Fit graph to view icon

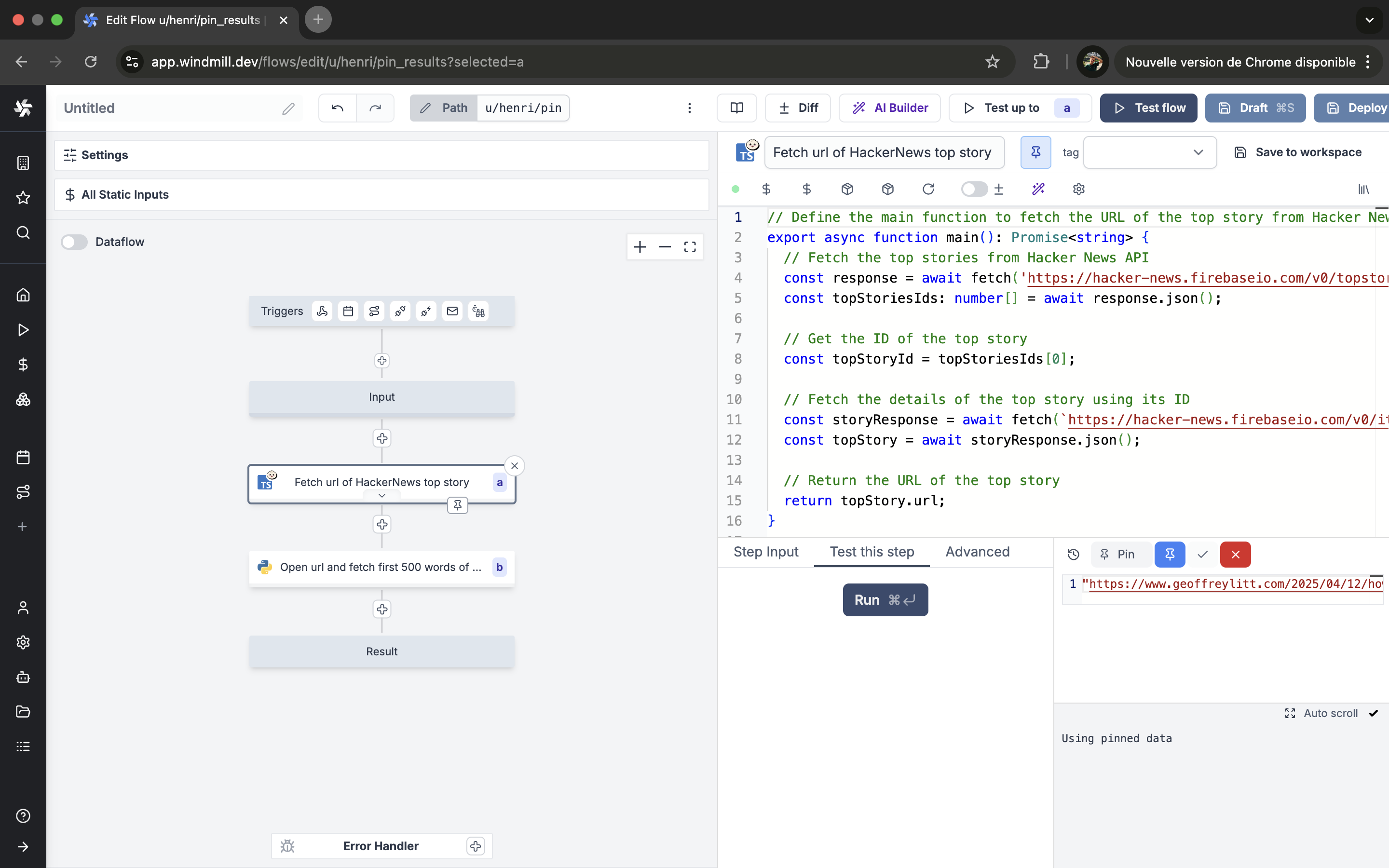(690, 247)
